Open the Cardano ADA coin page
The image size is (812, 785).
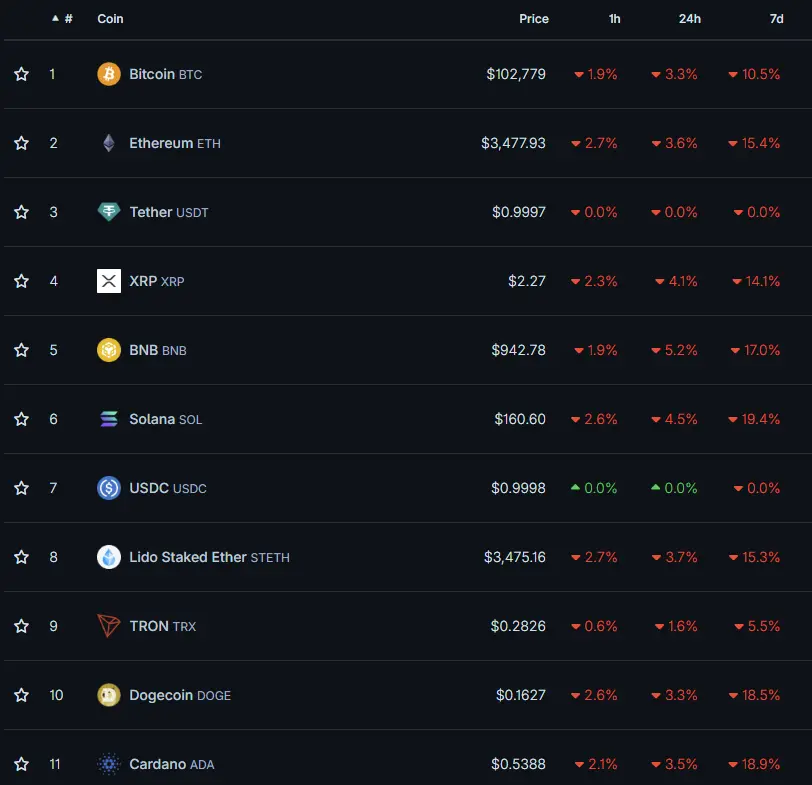point(171,764)
